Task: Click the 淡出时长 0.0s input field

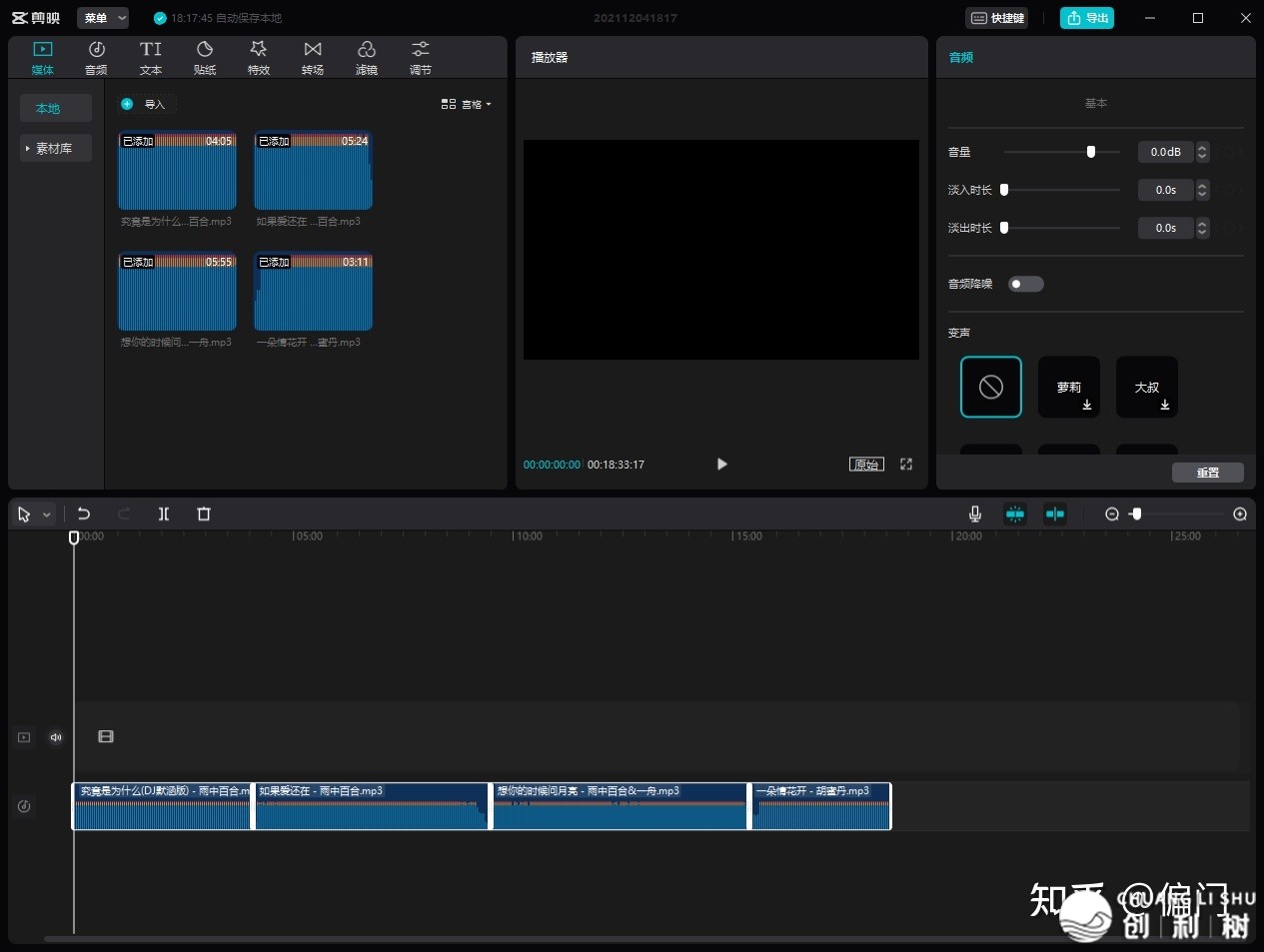Action: 1165,228
